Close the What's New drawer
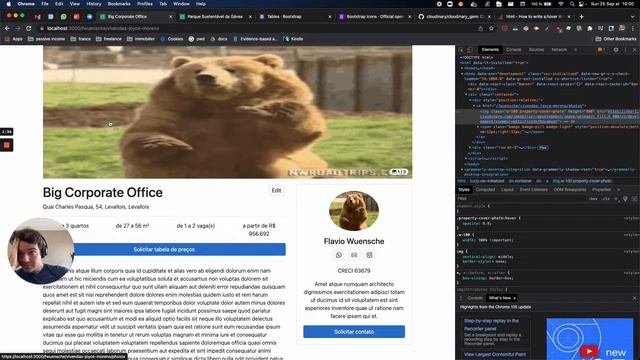Viewport: 640px width, 360px height. pyautogui.click(x=635, y=298)
